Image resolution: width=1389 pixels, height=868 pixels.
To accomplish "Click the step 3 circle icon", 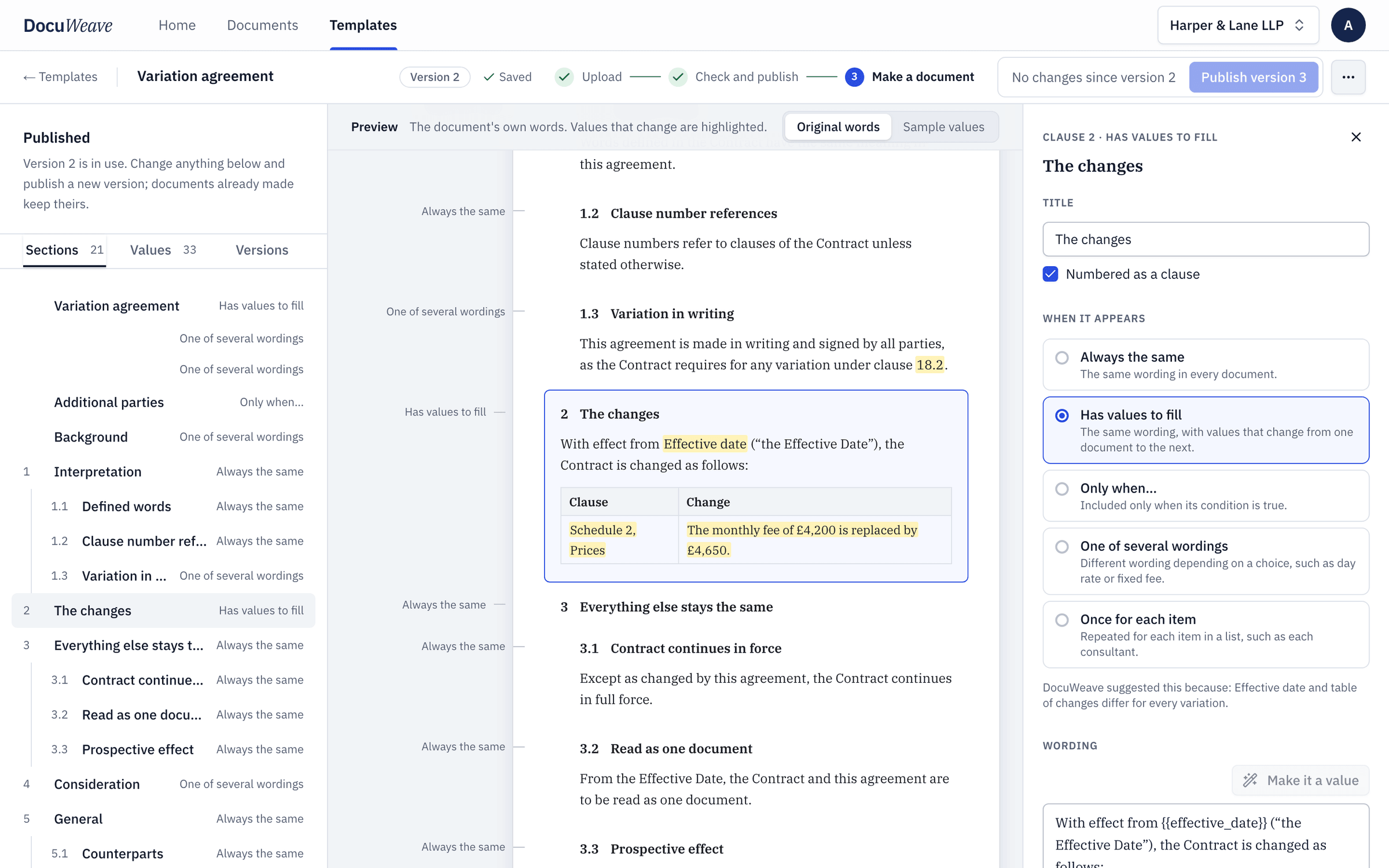I will coord(854,77).
